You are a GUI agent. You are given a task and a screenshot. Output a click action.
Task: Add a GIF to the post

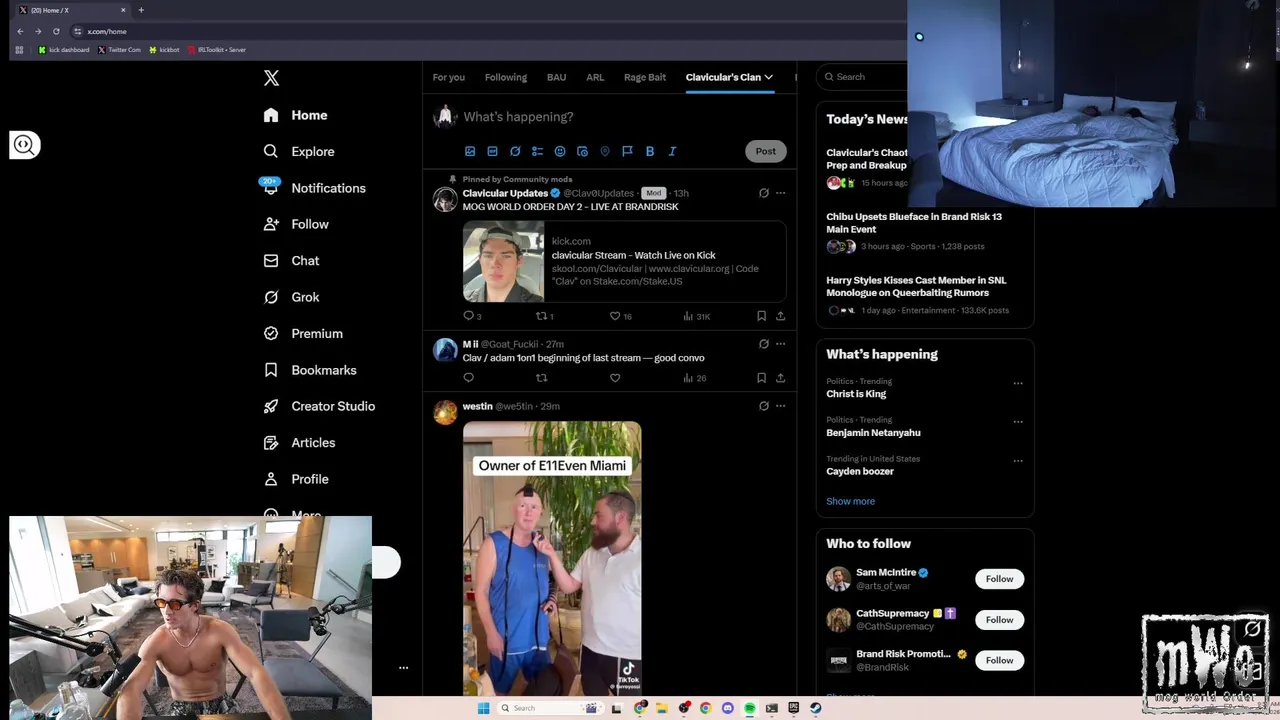pyautogui.click(x=492, y=151)
